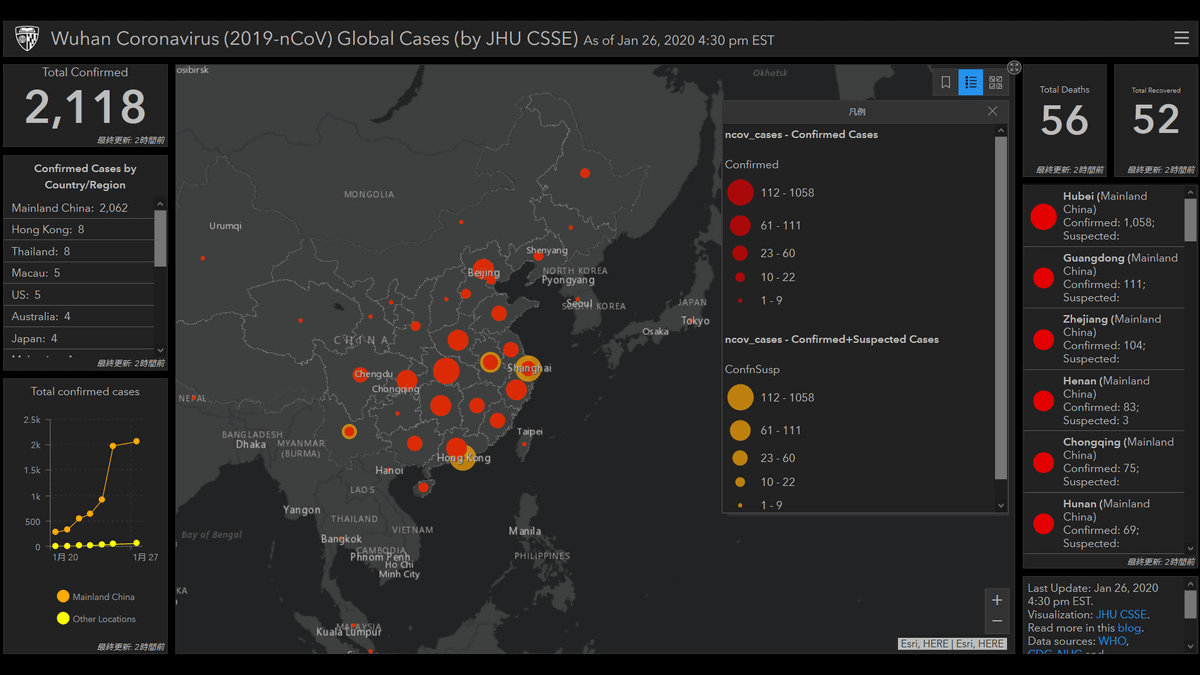
Task: Select Hong Kong: 8 row
Action: (x=80, y=230)
